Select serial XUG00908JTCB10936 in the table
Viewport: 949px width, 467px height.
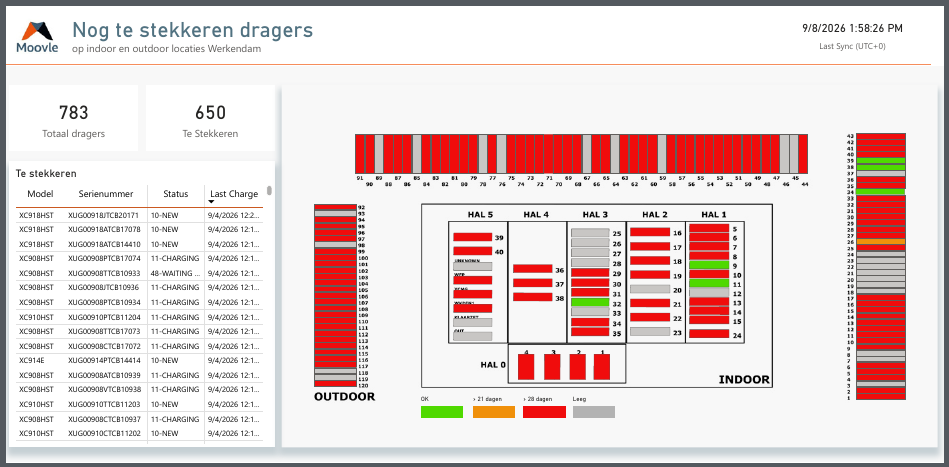click(x=103, y=288)
